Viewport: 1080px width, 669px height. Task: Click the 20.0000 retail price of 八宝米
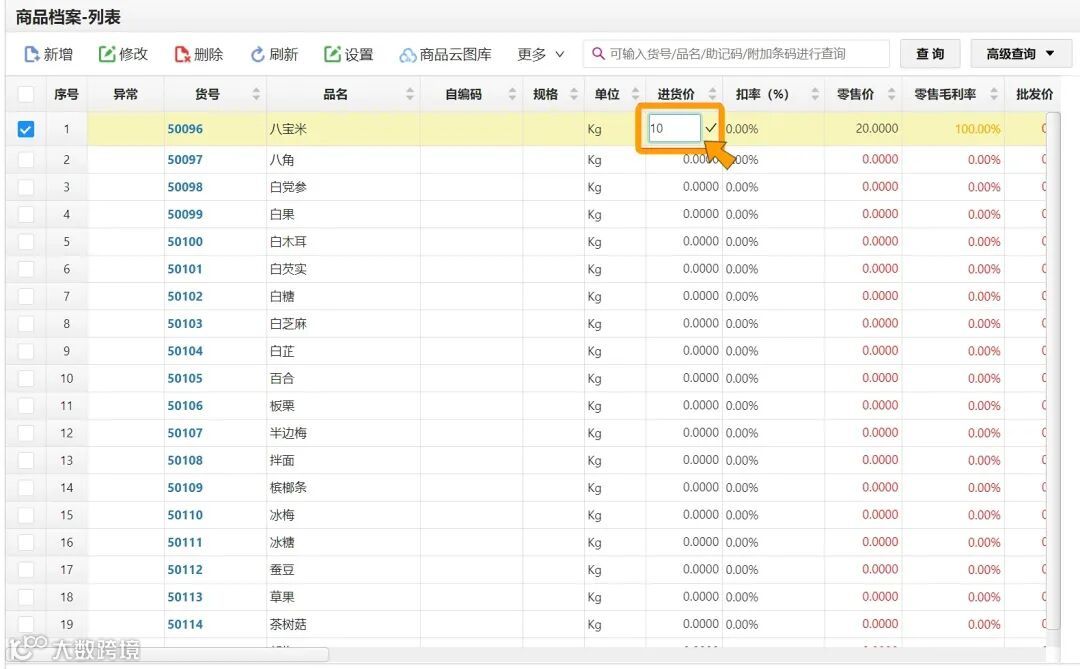tap(876, 128)
